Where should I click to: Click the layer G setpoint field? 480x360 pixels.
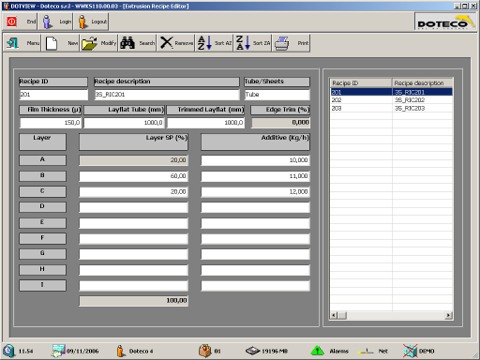point(134,254)
